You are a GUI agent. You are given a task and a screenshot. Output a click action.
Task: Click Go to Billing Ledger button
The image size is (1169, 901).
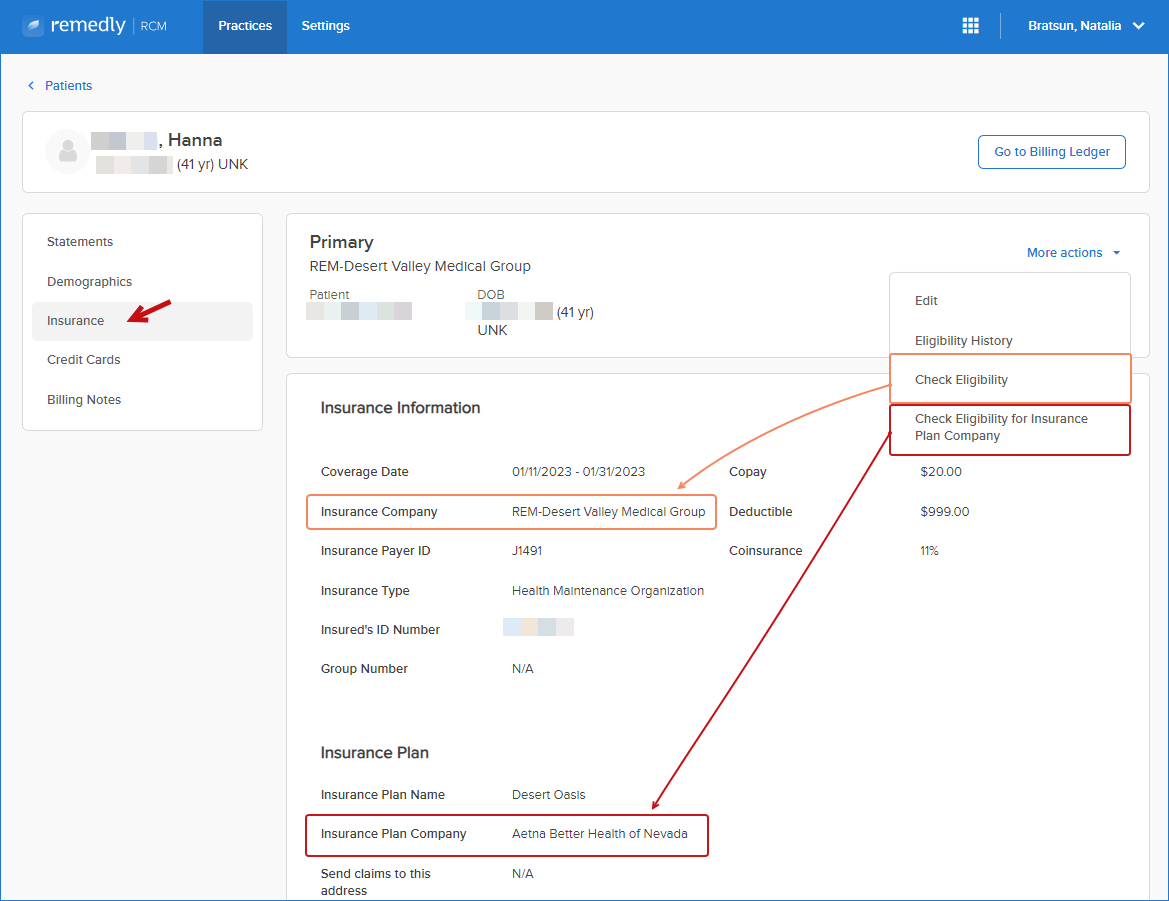1051,152
